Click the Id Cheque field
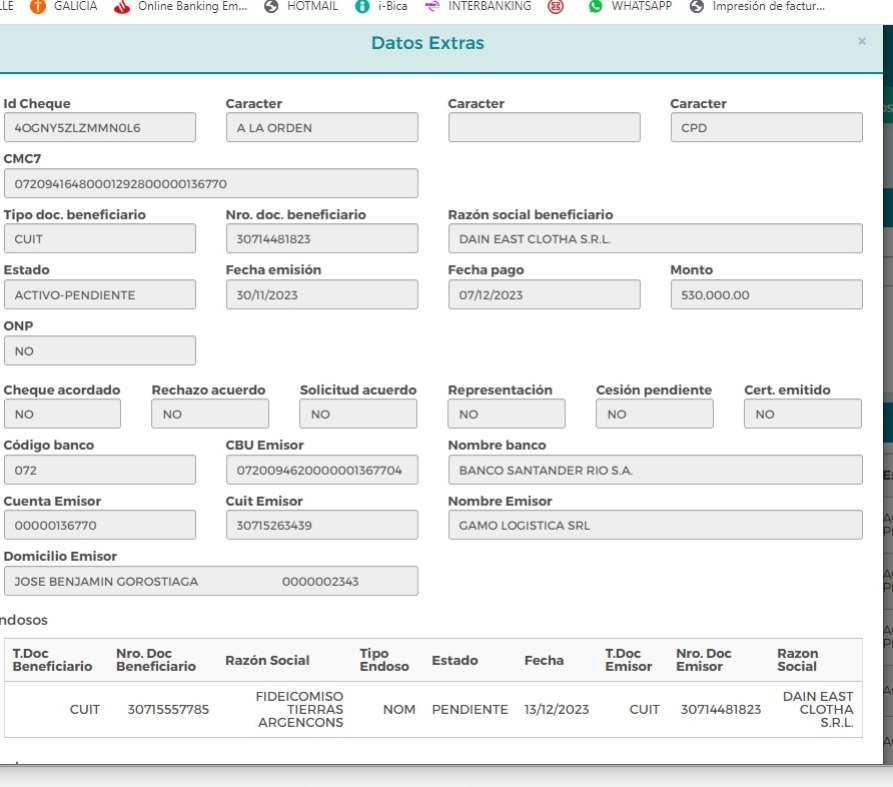Image resolution: width=893 pixels, height=787 pixels. 100,127
